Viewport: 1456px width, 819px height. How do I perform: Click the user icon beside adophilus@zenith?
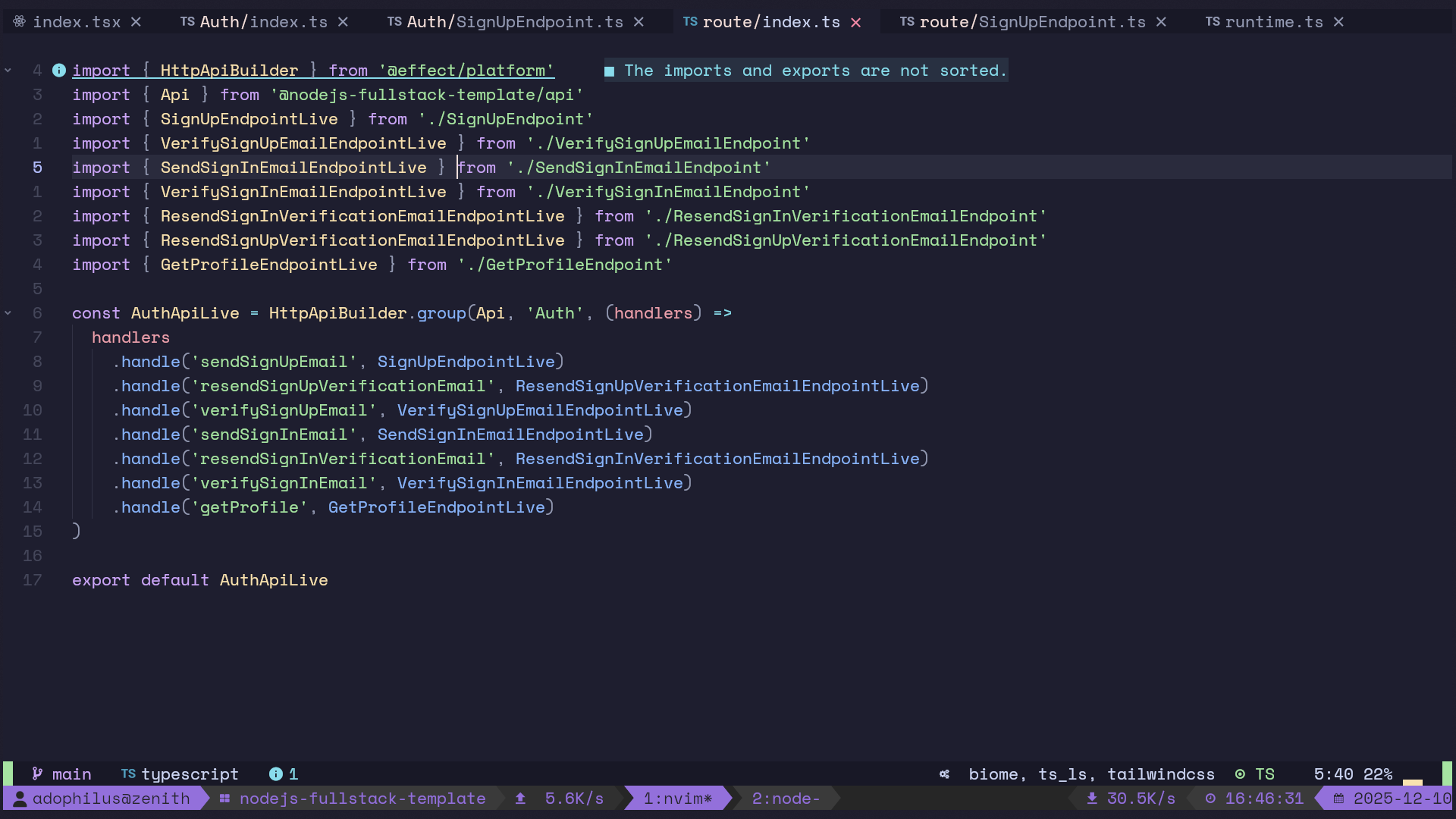[20, 799]
